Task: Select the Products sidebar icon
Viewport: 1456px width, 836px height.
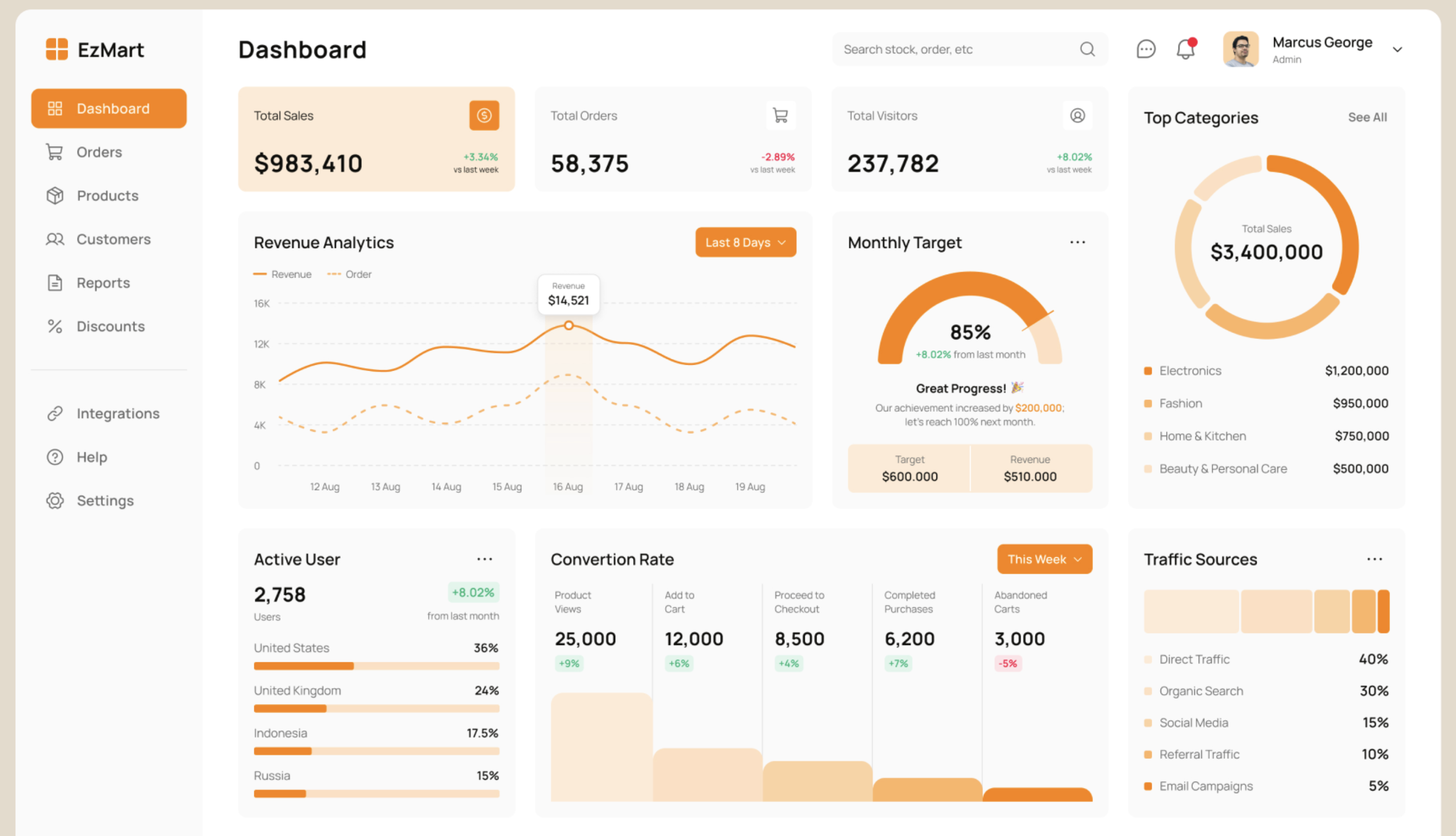Action: tap(55, 195)
